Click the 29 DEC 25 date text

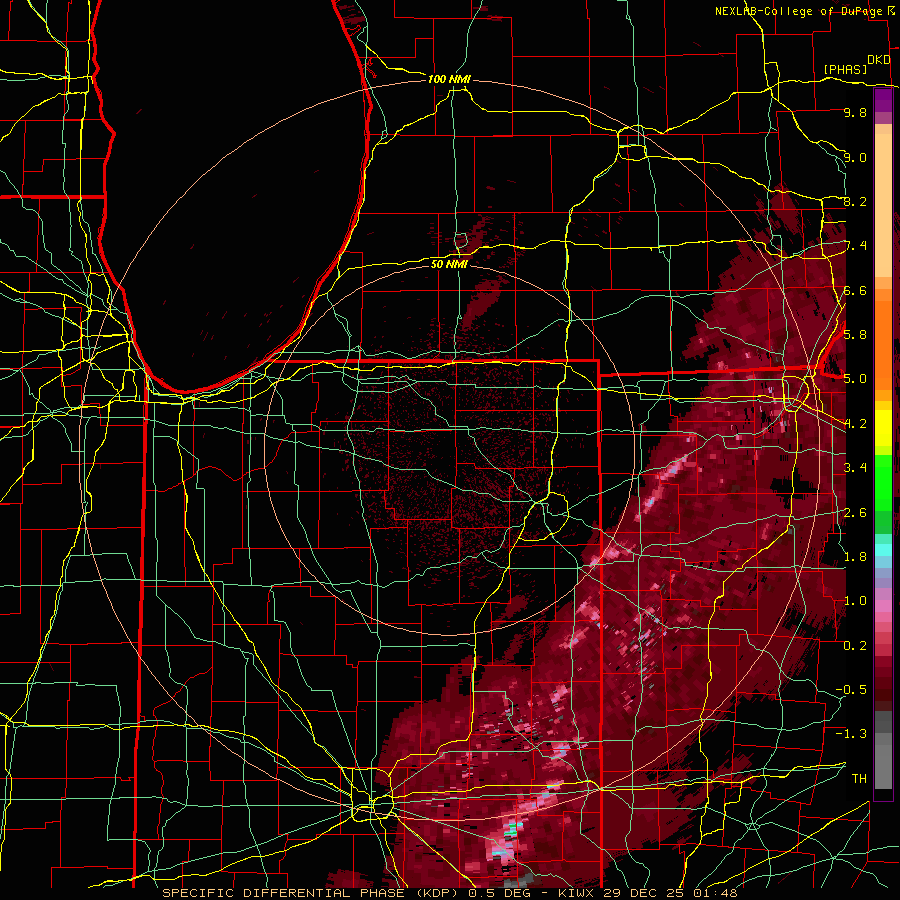(645, 893)
